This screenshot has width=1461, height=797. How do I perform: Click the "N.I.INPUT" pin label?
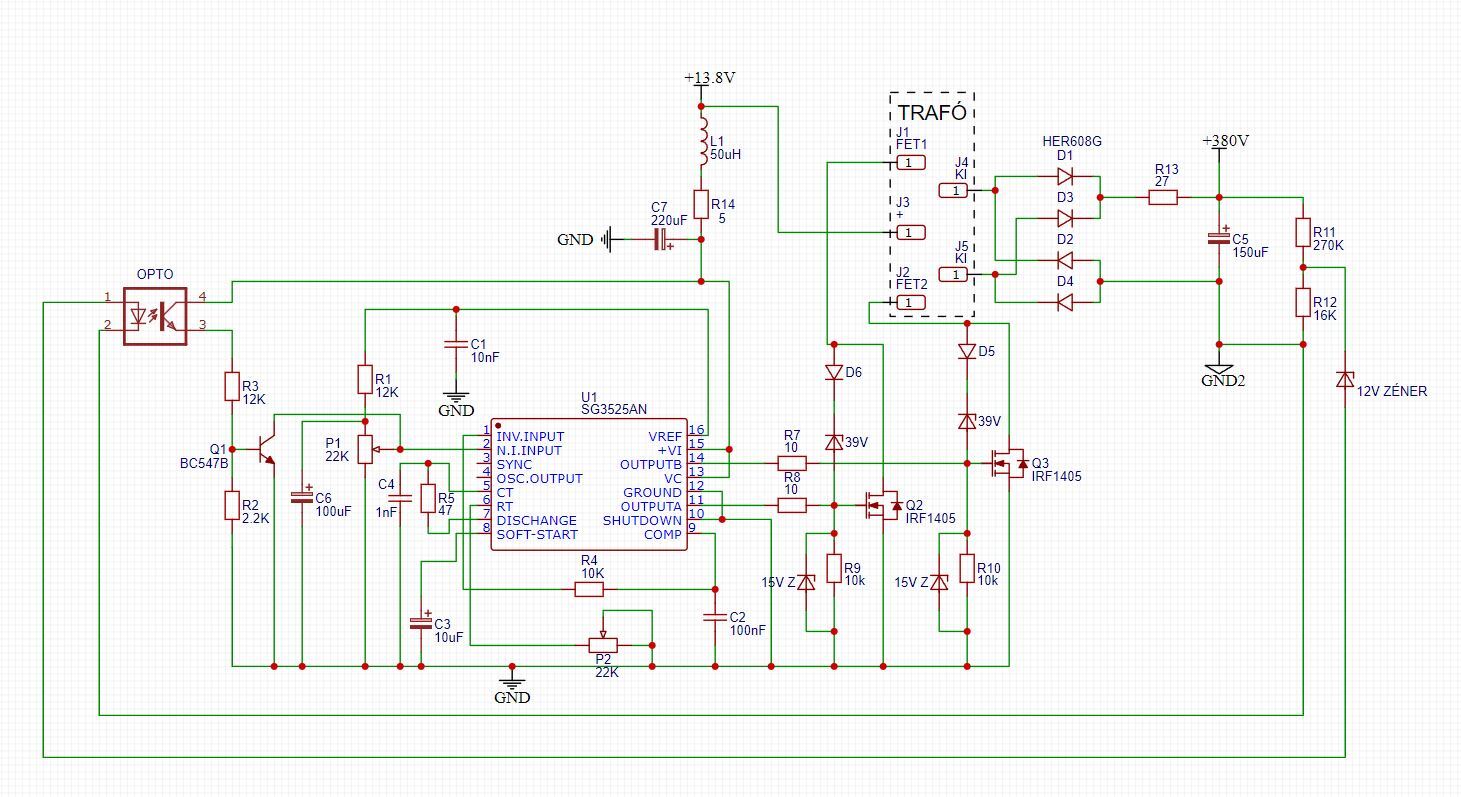pos(528,451)
